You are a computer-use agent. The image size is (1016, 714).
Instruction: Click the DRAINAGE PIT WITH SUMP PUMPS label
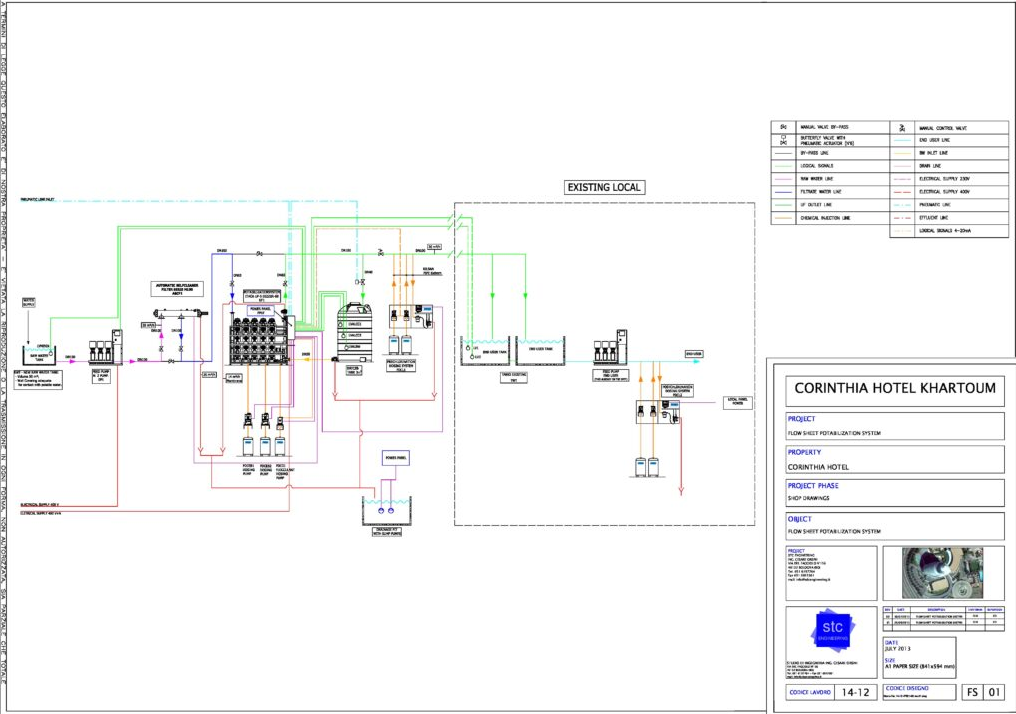tap(387, 532)
